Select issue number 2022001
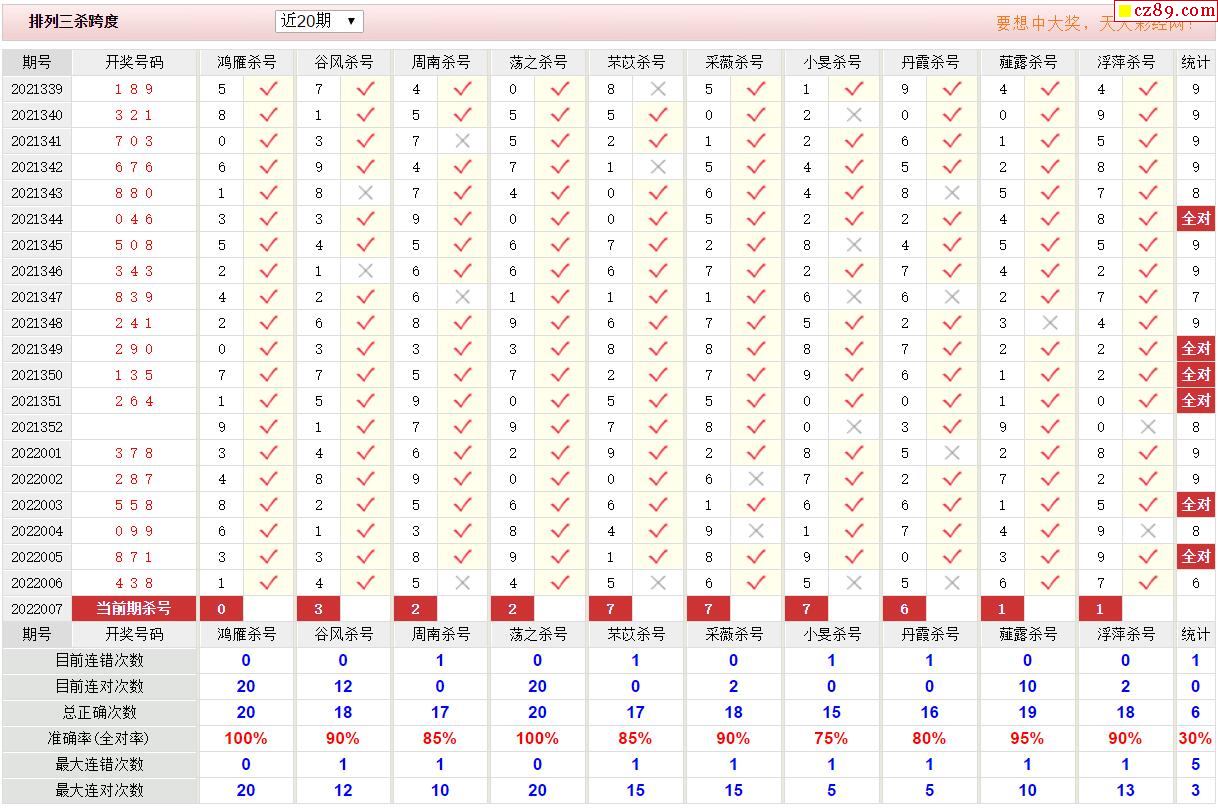The image size is (1218, 808). [37, 453]
